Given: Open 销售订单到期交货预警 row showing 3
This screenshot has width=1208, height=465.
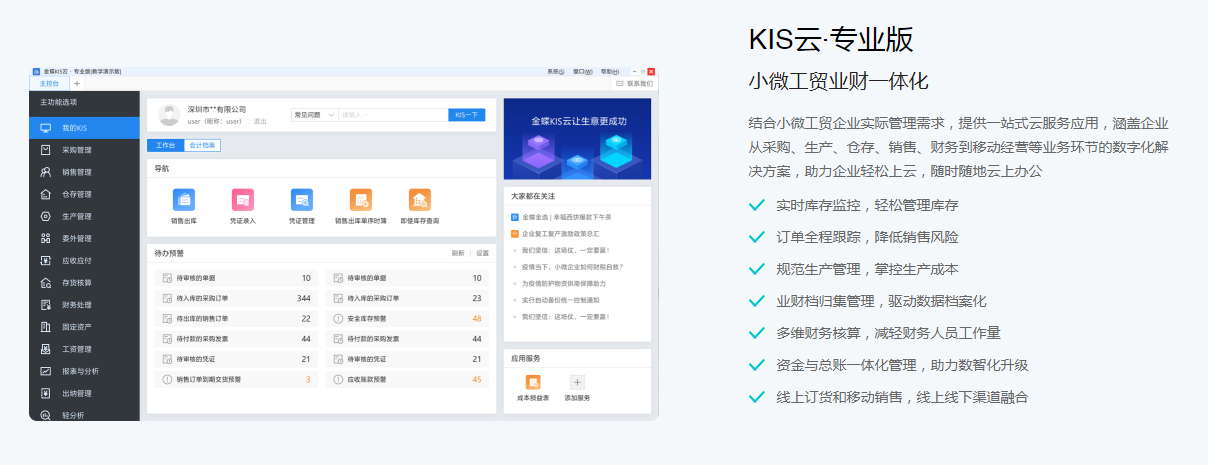Looking at the screenshot, I should click(x=236, y=379).
